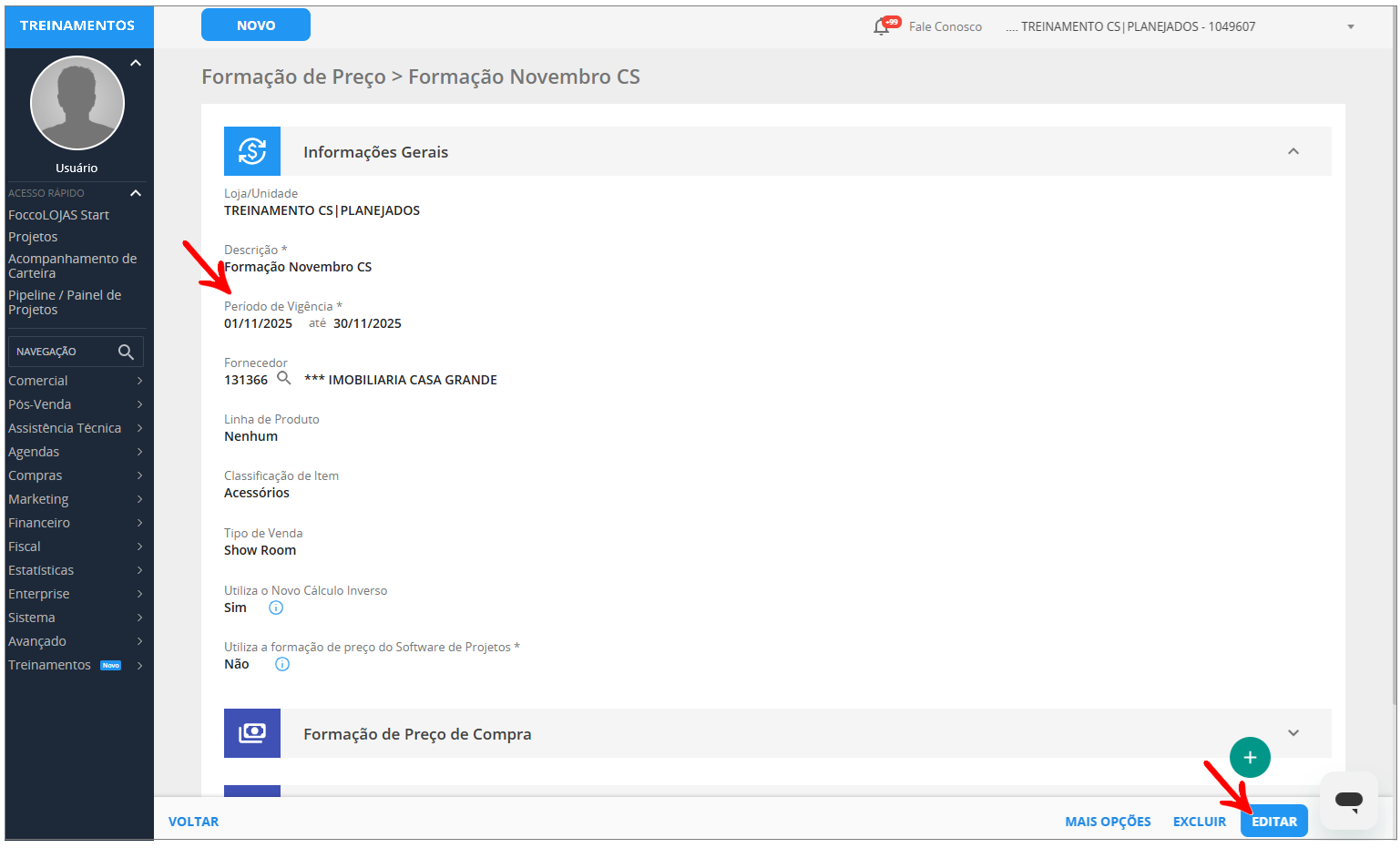Click the notifications bell icon
Screen dimensions: 1400x848
click(x=883, y=26)
